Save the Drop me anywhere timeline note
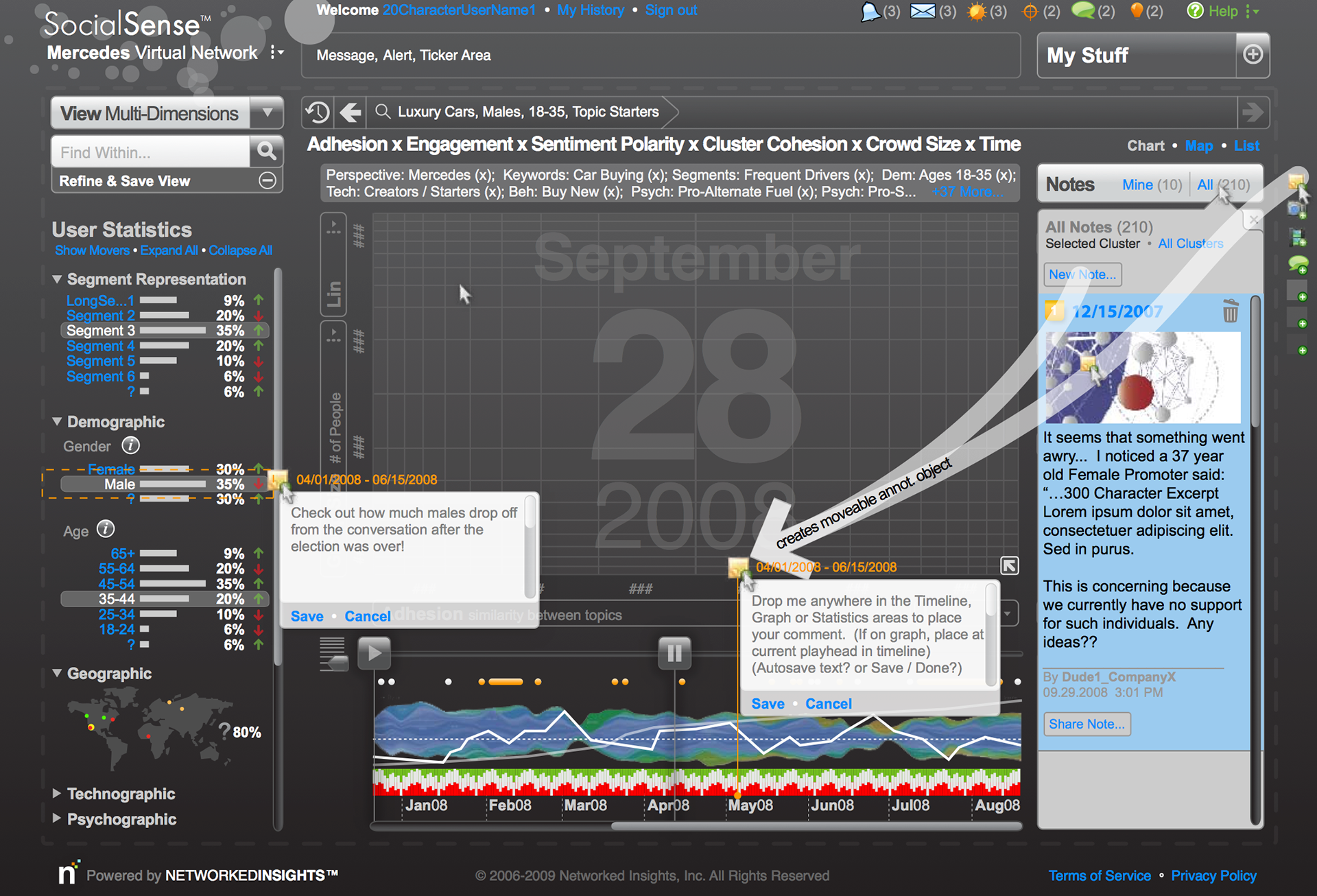Image resolution: width=1317 pixels, height=896 pixels. [x=768, y=703]
